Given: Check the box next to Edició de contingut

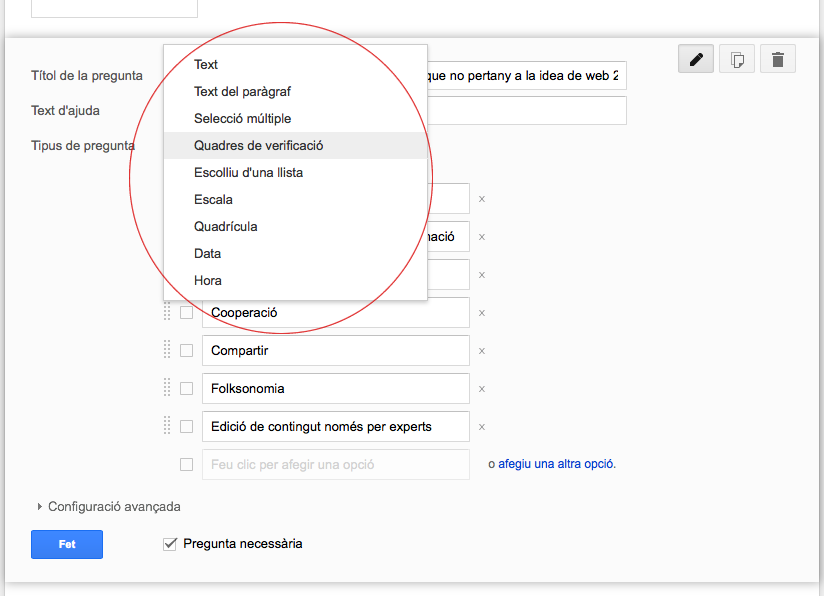Looking at the screenshot, I should (x=187, y=427).
